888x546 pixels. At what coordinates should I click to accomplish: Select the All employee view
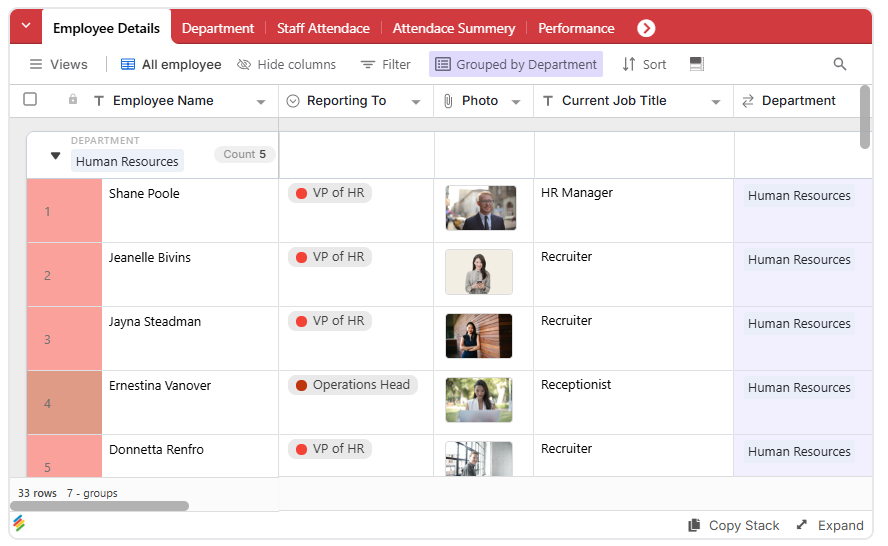point(171,65)
